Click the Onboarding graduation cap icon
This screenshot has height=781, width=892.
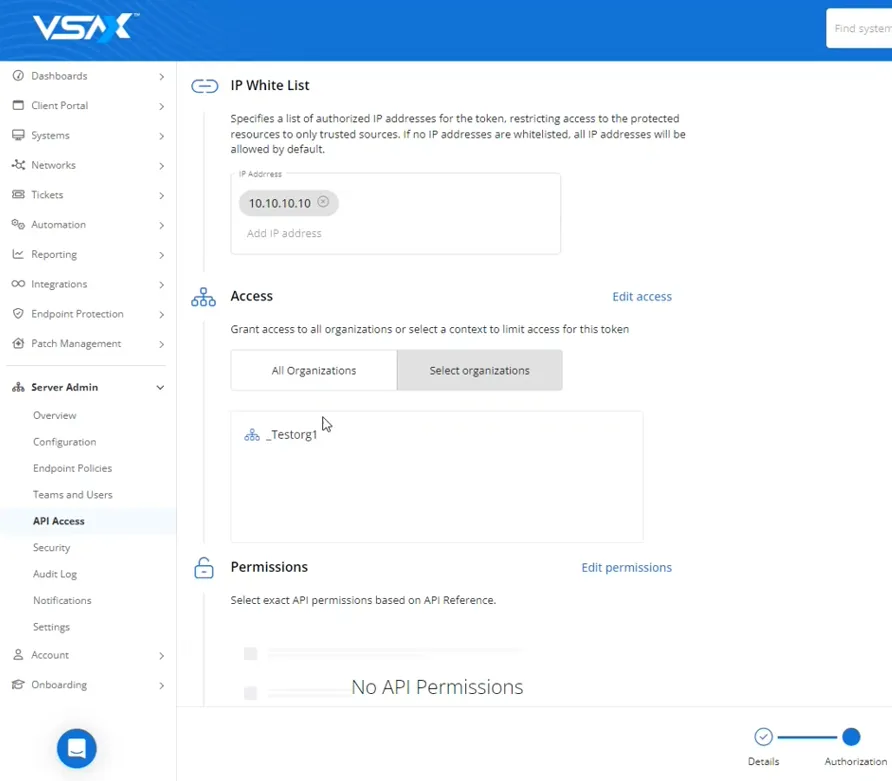point(18,685)
